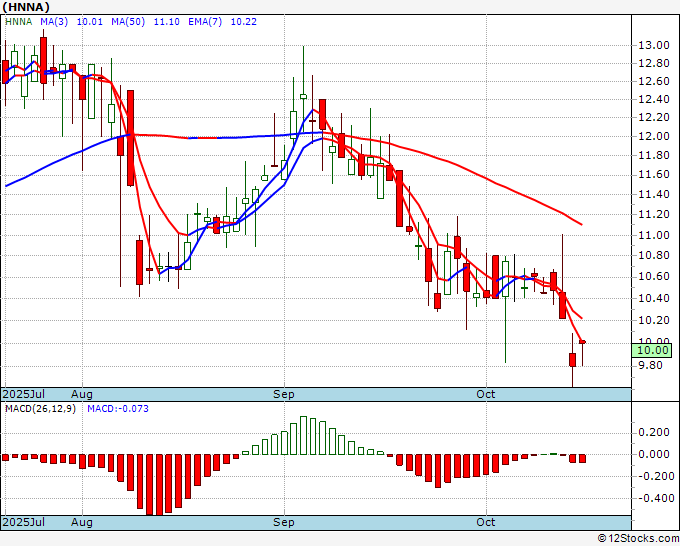
Task: Click the MACD(26,12,9) indicator label
Action: pos(40,409)
